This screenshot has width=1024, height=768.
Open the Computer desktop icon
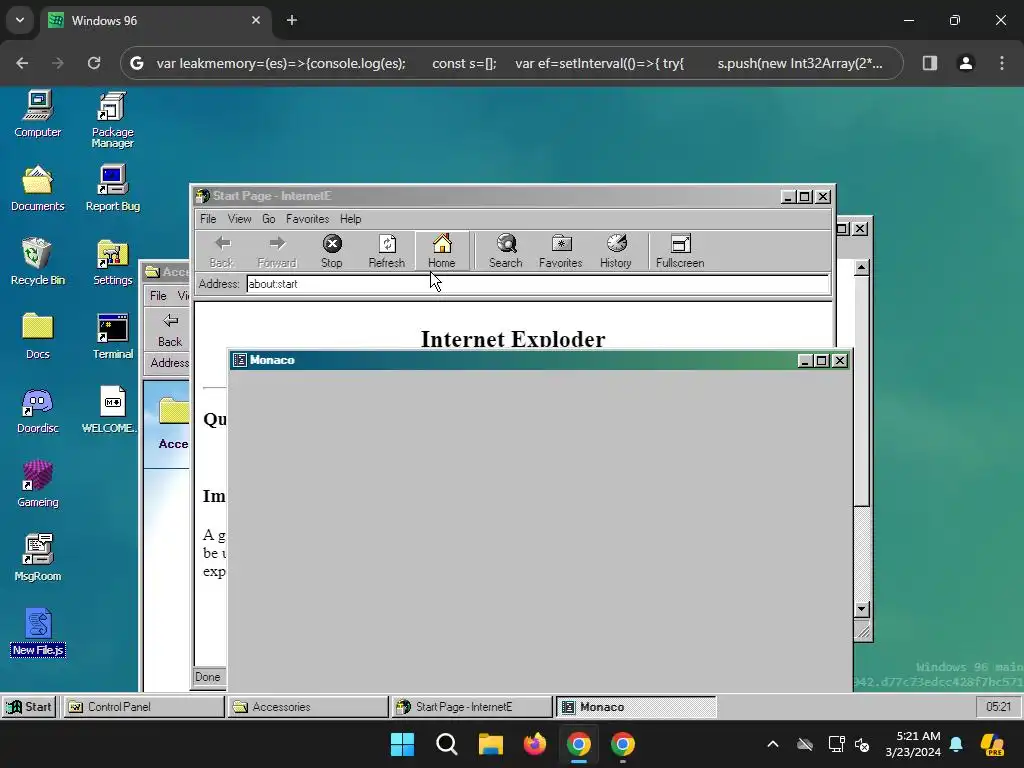coord(37,114)
